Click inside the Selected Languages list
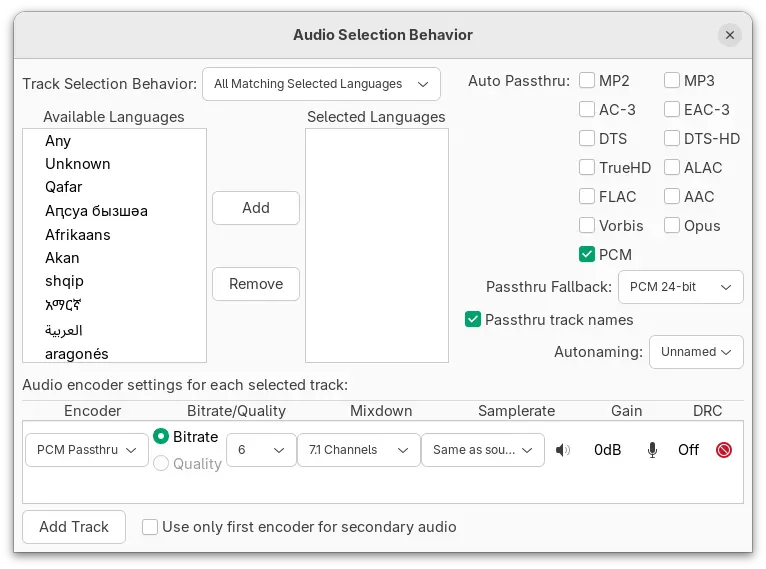Image resolution: width=766 pixels, height=569 pixels. pyautogui.click(x=376, y=245)
